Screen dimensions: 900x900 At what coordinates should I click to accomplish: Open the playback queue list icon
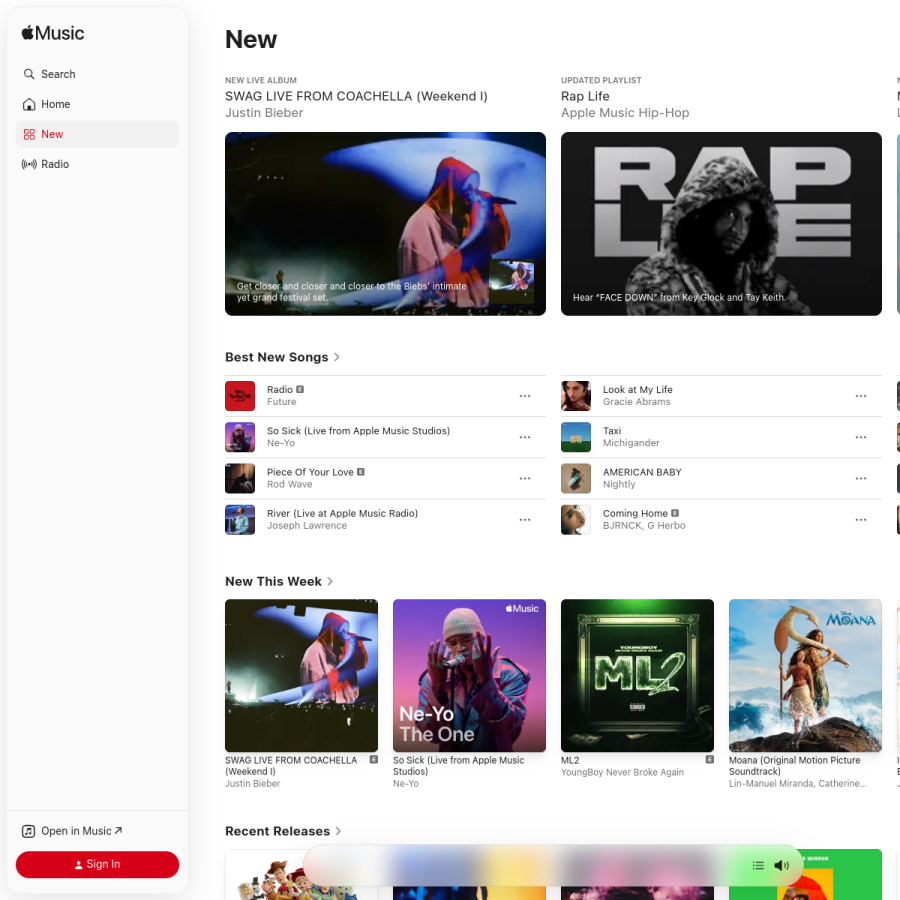[x=758, y=865]
